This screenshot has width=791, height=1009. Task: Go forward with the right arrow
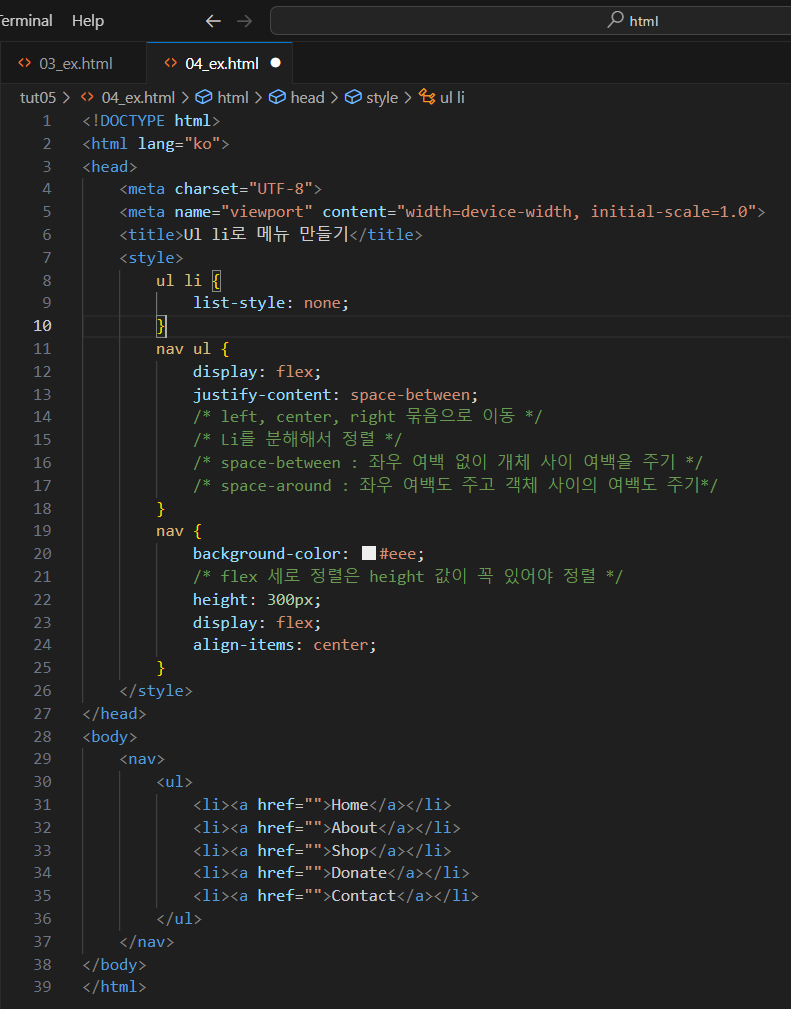[x=245, y=21]
